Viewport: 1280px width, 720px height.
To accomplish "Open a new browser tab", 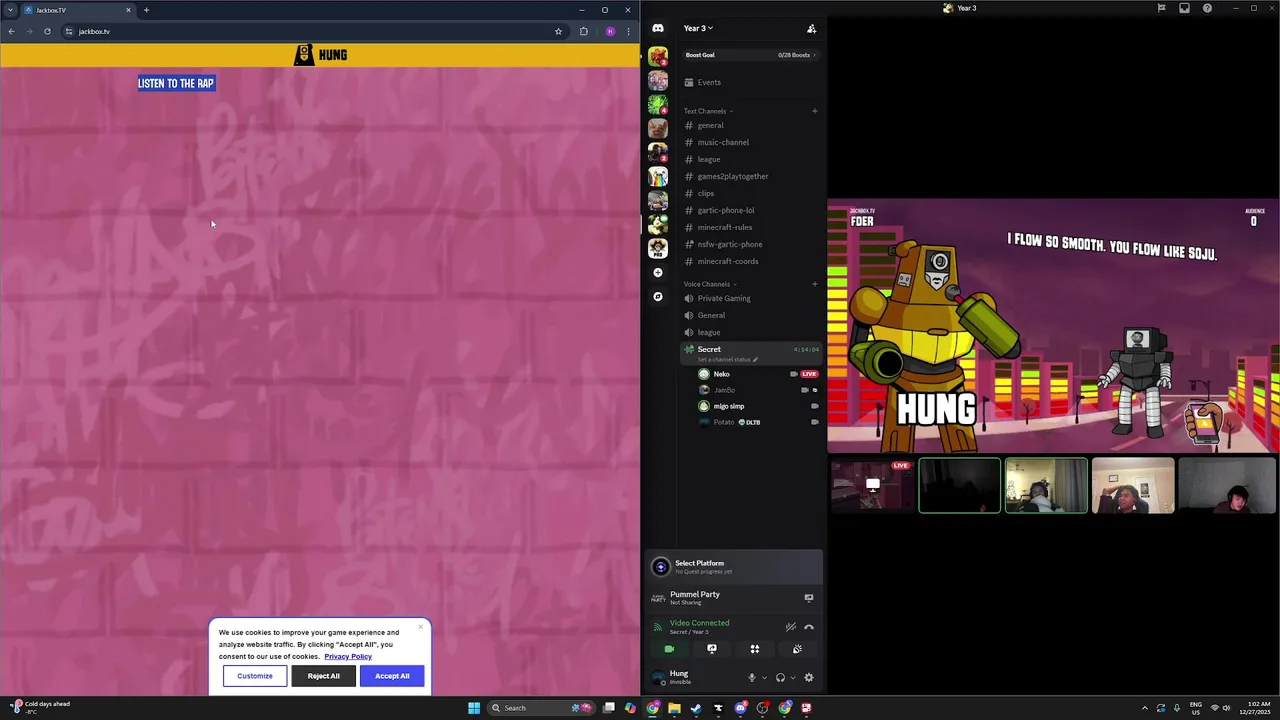I will [146, 10].
